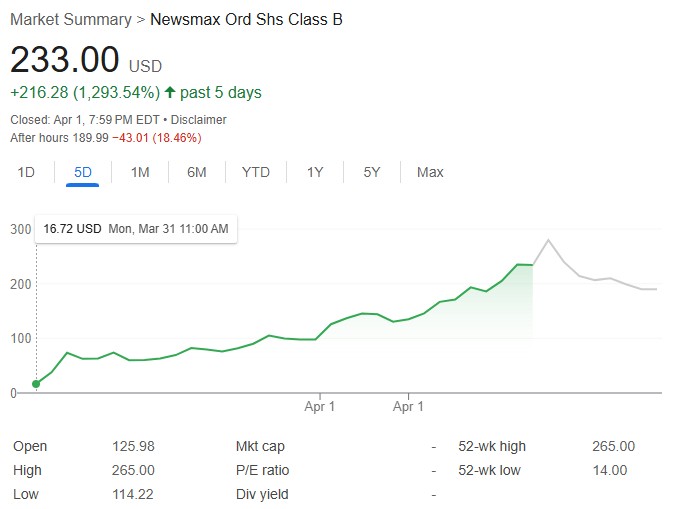Switch chart to 6M range

pyautogui.click(x=197, y=172)
